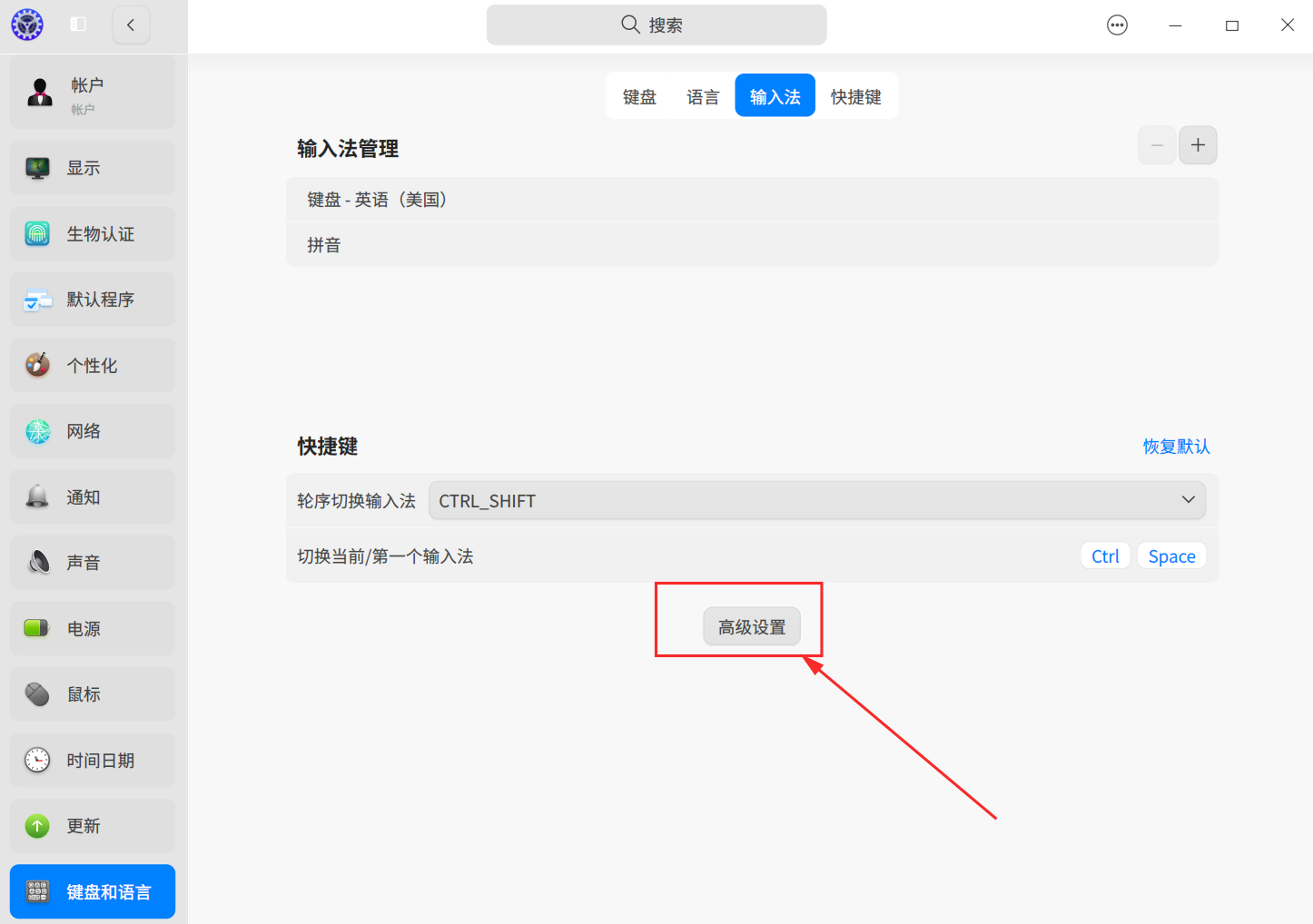Select the 输入法 tab
Viewport: 1313px width, 924px height.
click(775, 96)
